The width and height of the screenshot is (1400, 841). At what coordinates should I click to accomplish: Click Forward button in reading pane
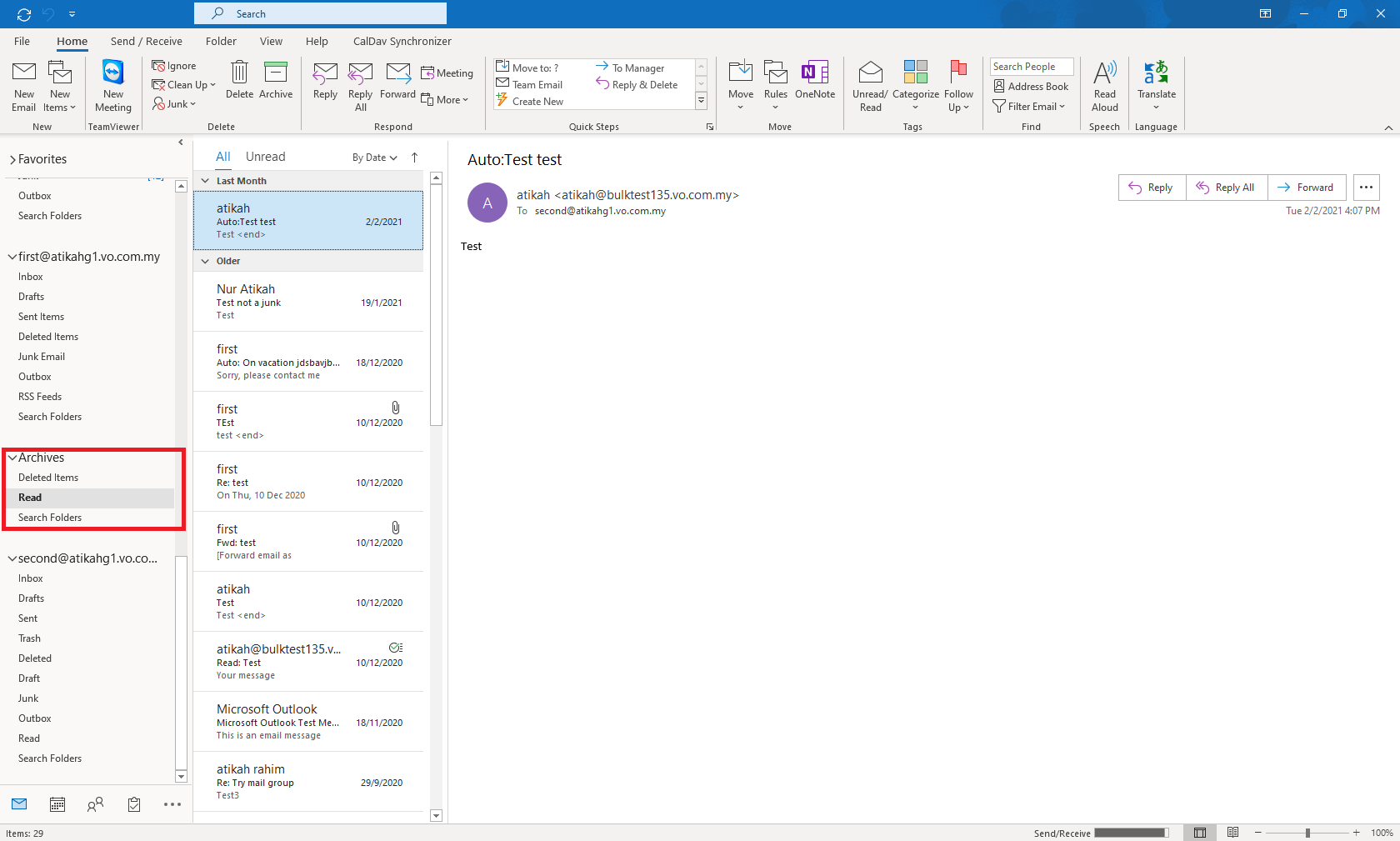click(x=1306, y=188)
